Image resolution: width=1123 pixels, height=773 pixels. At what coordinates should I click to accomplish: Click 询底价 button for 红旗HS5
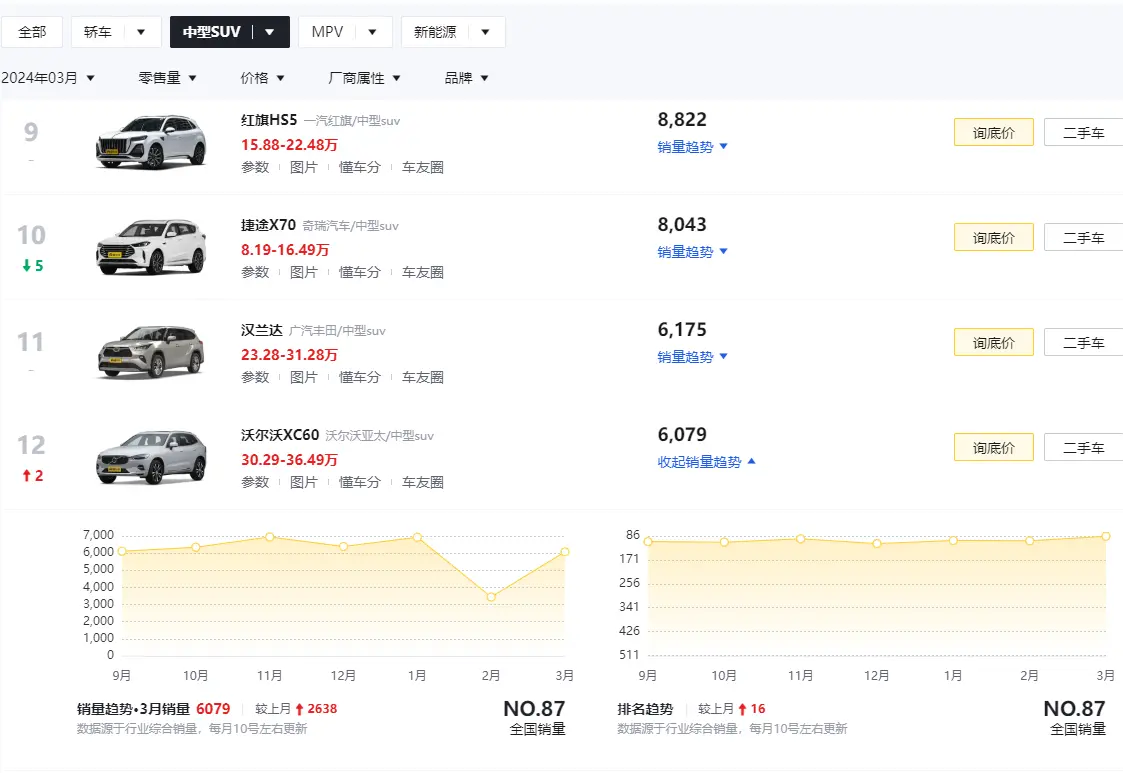click(x=993, y=133)
